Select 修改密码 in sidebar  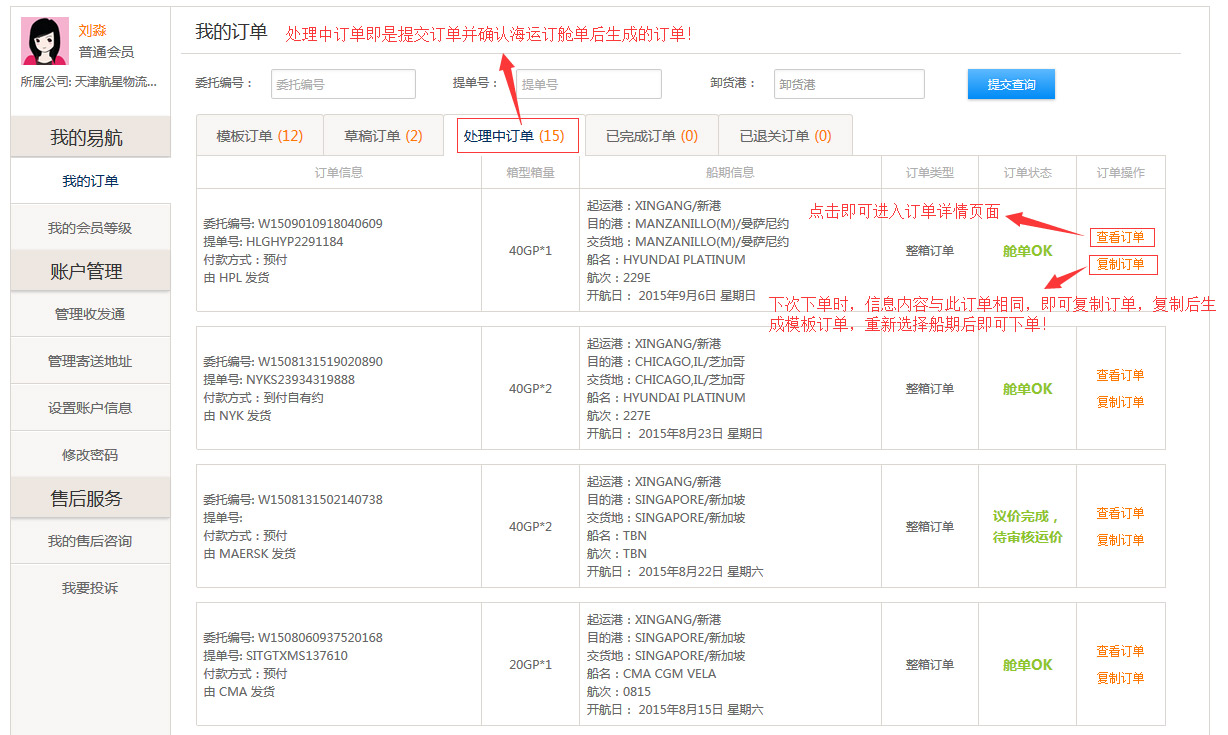pyautogui.click(x=90, y=455)
